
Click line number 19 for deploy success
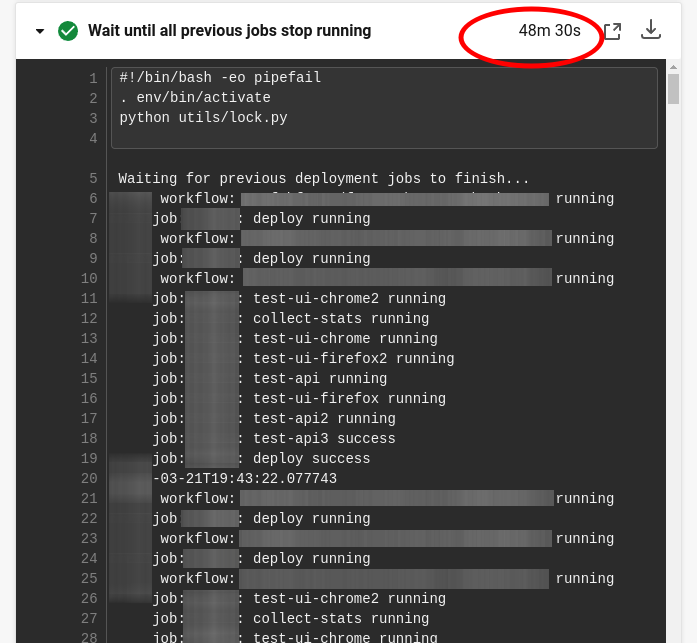89,459
